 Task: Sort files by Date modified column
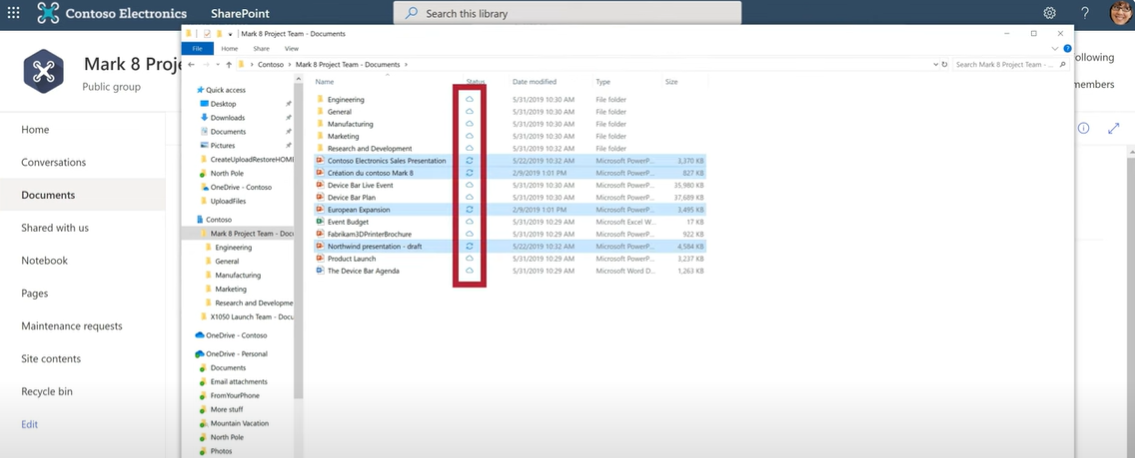pos(534,81)
